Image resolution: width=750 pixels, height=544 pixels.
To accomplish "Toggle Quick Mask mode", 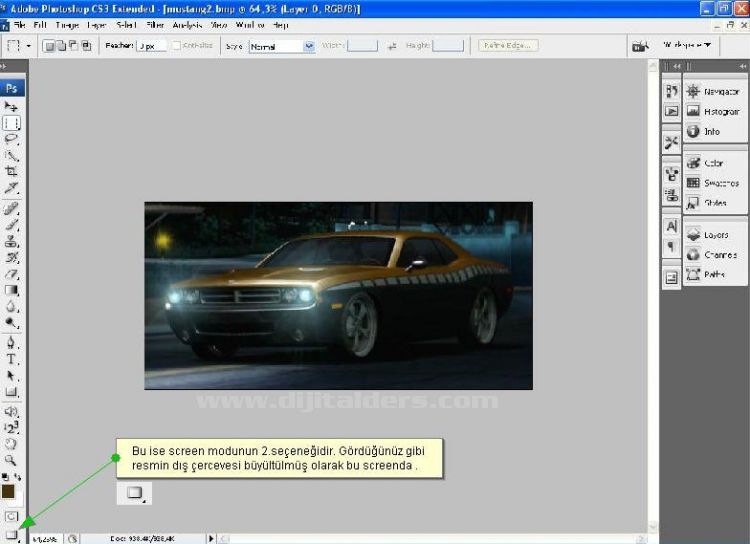I will pyautogui.click(x=11, y=517).
